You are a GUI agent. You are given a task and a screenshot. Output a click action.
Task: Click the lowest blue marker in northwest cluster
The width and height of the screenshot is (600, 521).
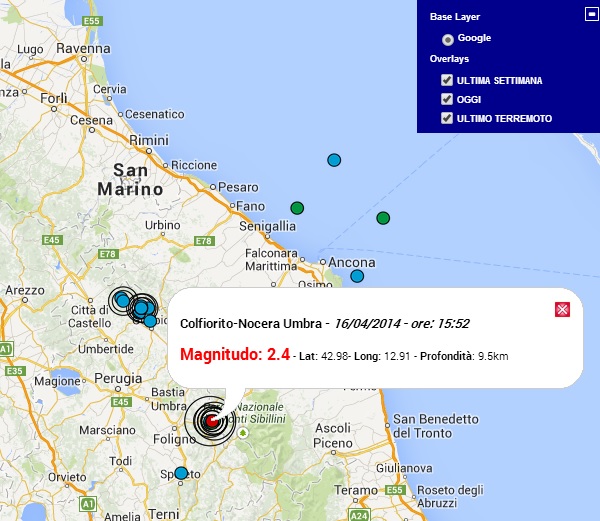click(150, 320)
